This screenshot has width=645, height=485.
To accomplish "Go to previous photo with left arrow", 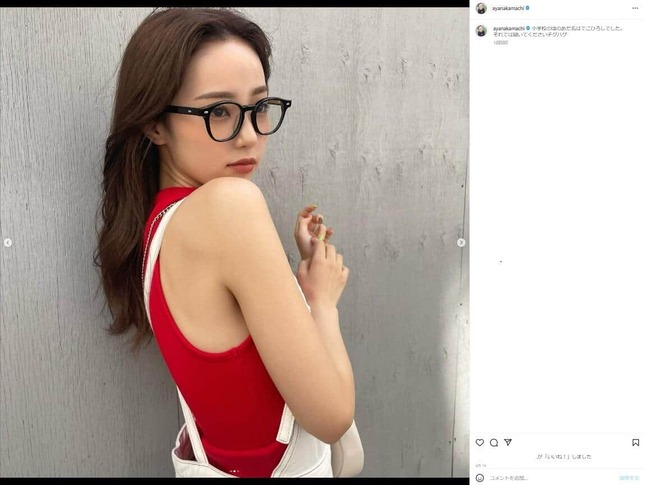I will pyautogui.click(x=8, y=243).
